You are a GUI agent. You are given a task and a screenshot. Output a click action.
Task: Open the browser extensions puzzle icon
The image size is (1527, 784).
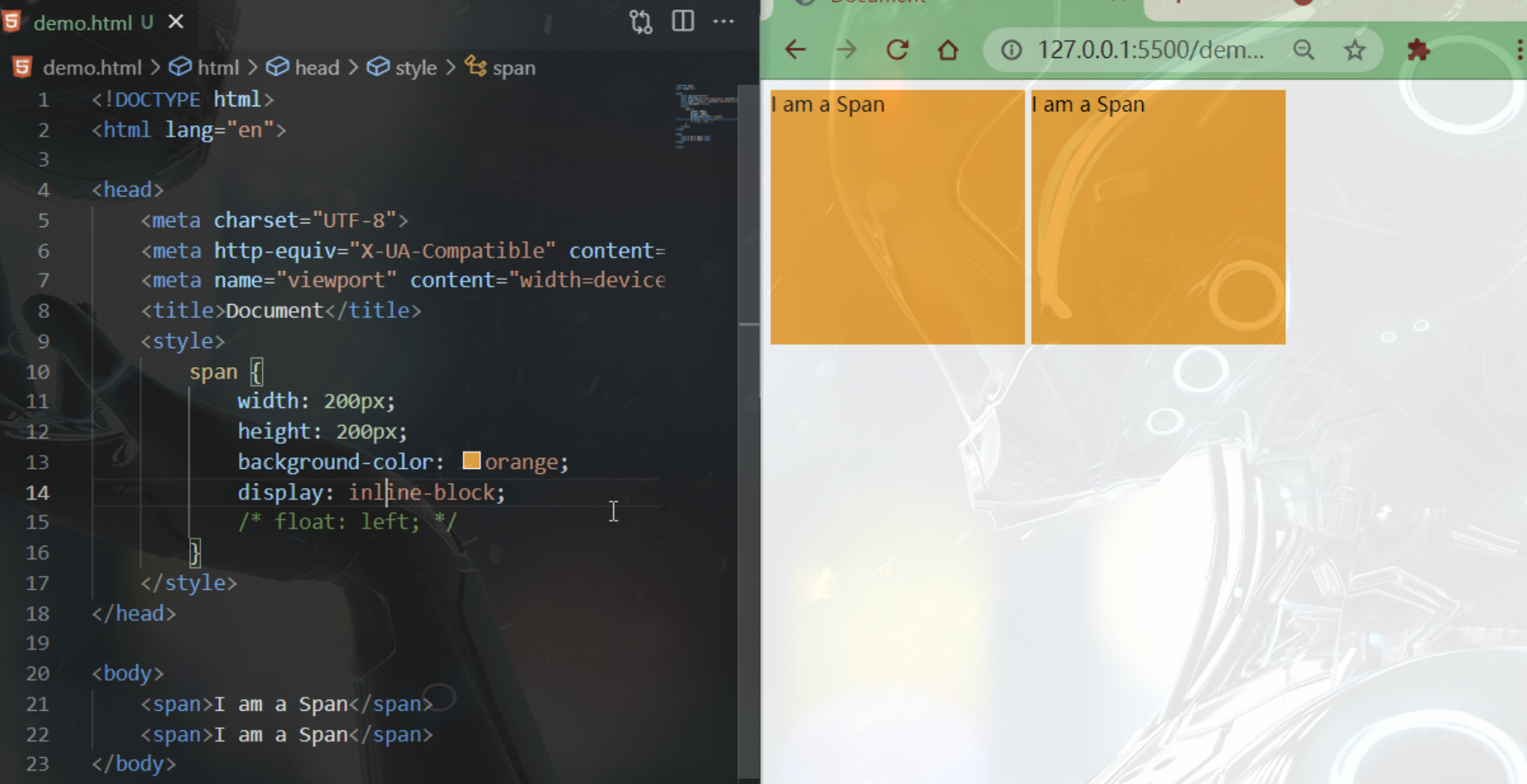point(1419,50)
